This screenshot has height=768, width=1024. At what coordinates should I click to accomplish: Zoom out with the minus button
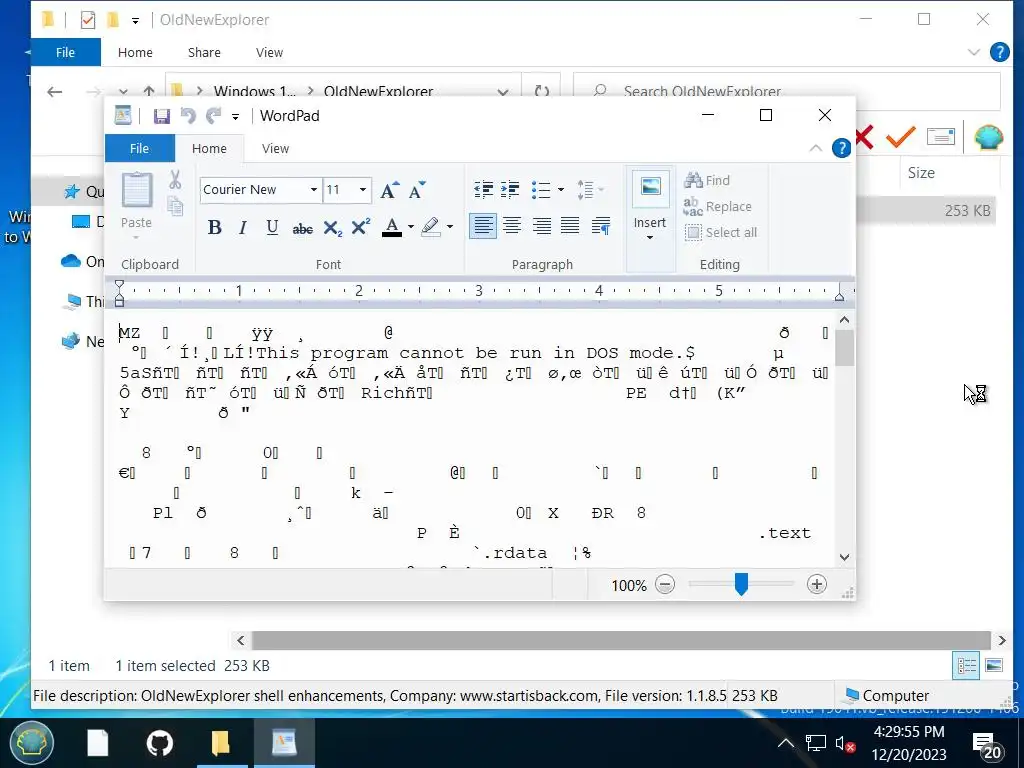665,584
